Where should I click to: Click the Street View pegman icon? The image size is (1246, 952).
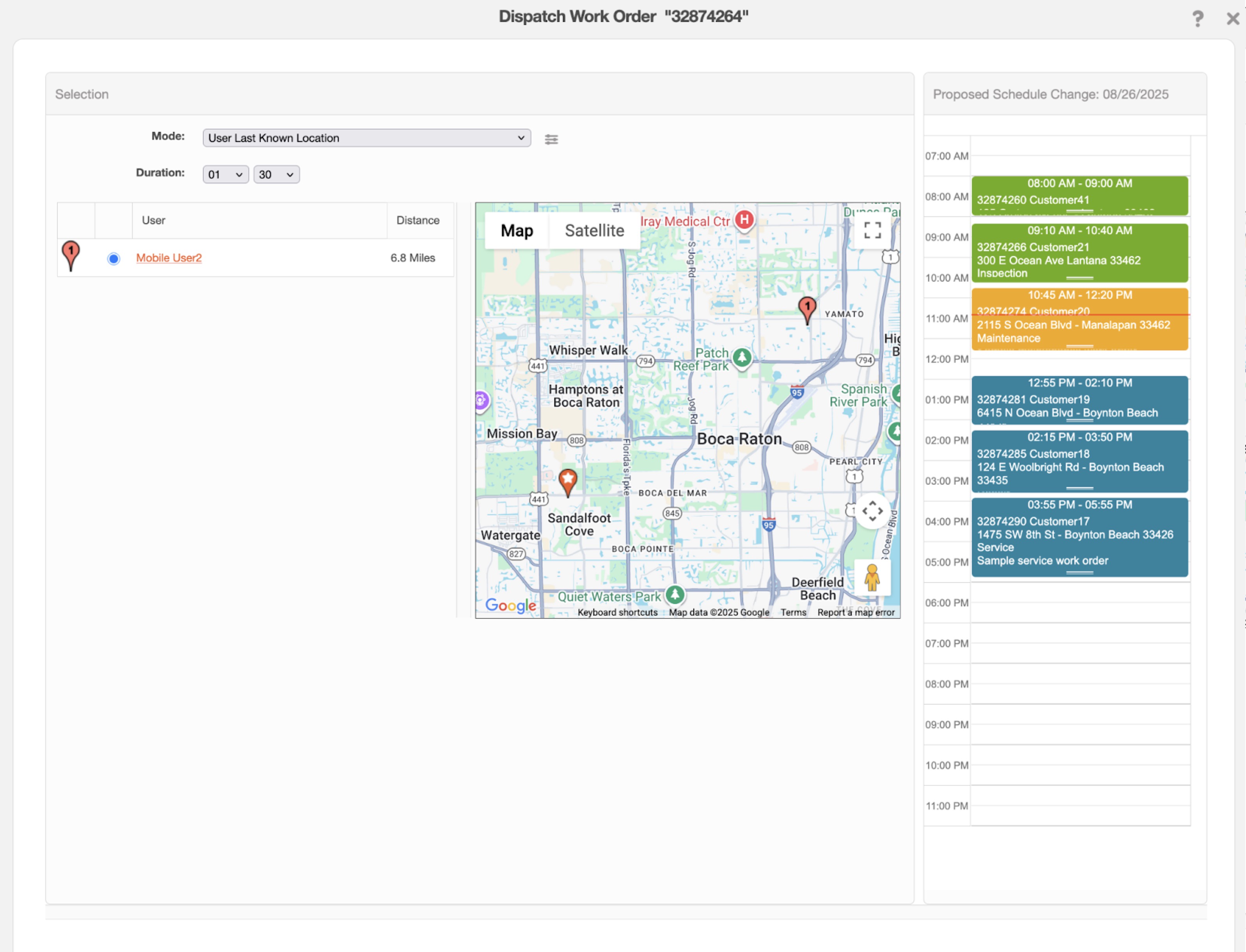click(x=872, y=578)
